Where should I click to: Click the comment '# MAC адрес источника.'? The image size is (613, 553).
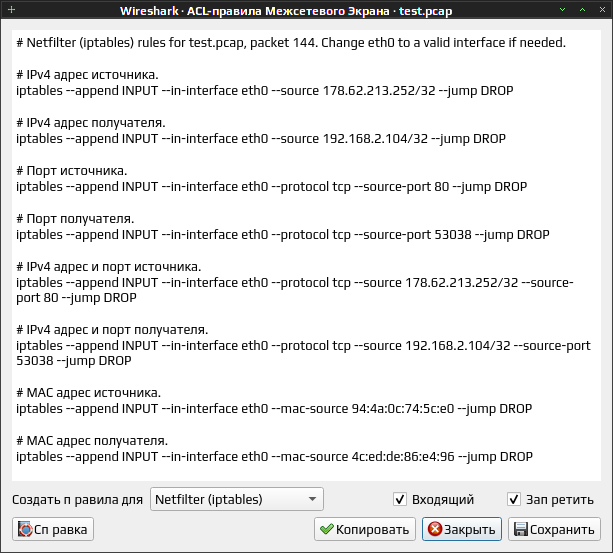coord(88,393)
